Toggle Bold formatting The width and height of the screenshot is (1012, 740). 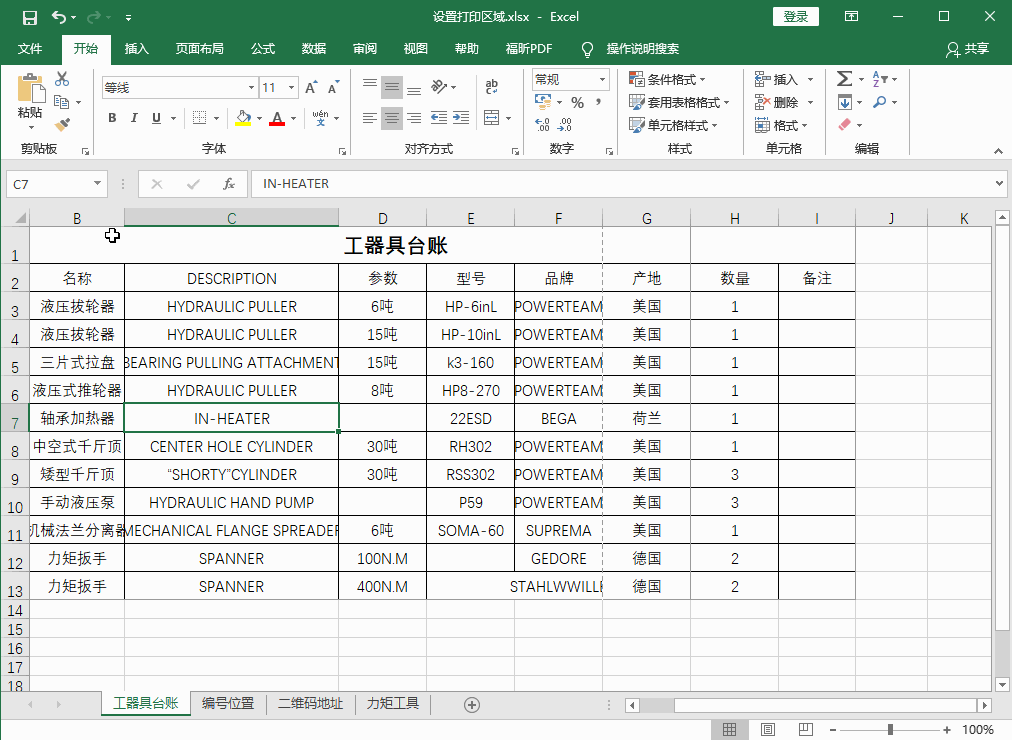(x=112, y=118)
